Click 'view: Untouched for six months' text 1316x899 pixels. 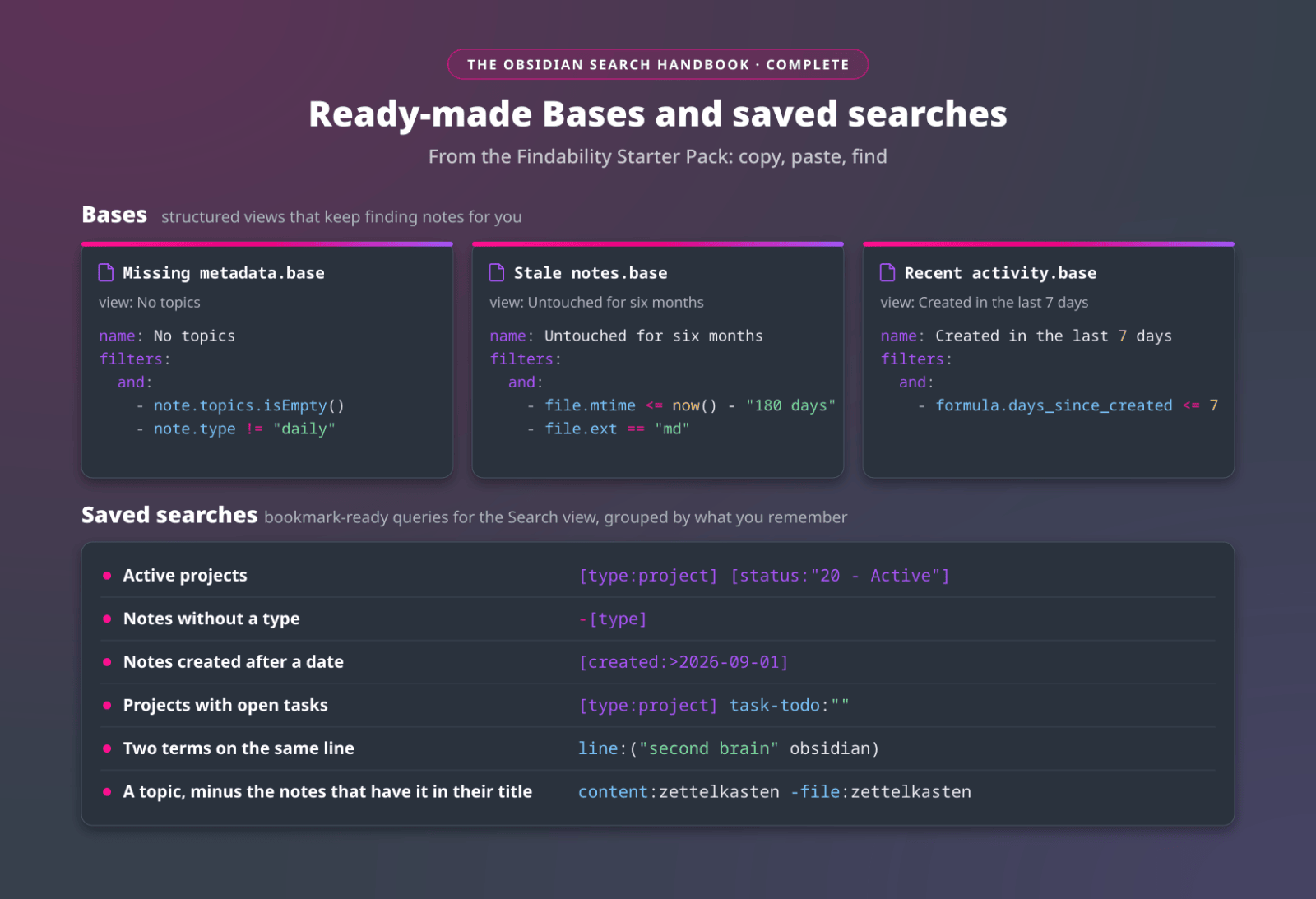pos(596,303)
